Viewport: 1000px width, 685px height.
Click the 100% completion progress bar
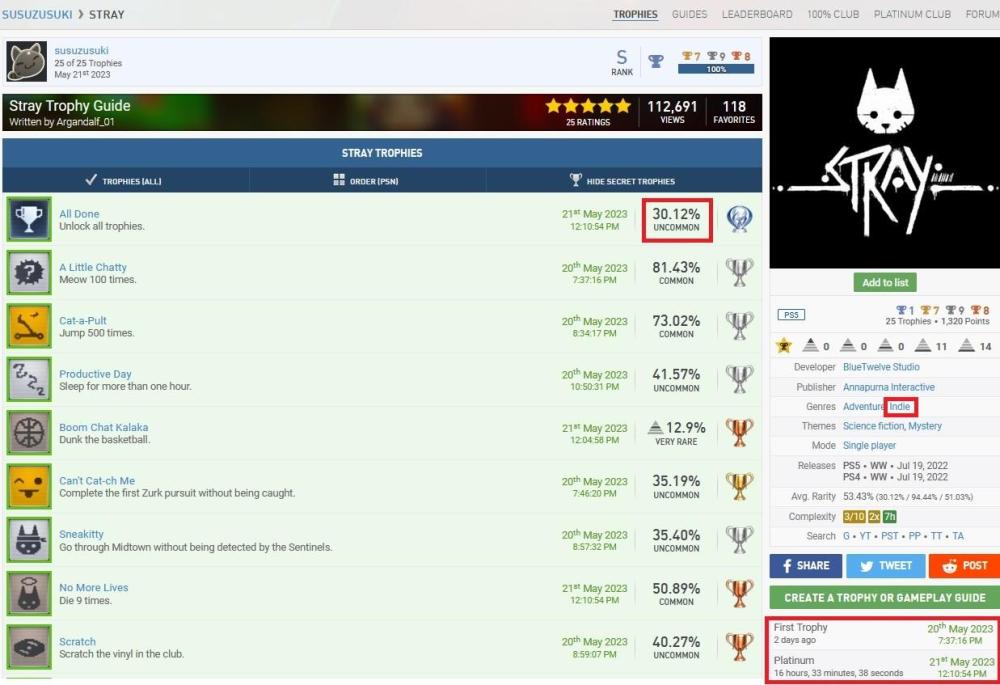716,69
